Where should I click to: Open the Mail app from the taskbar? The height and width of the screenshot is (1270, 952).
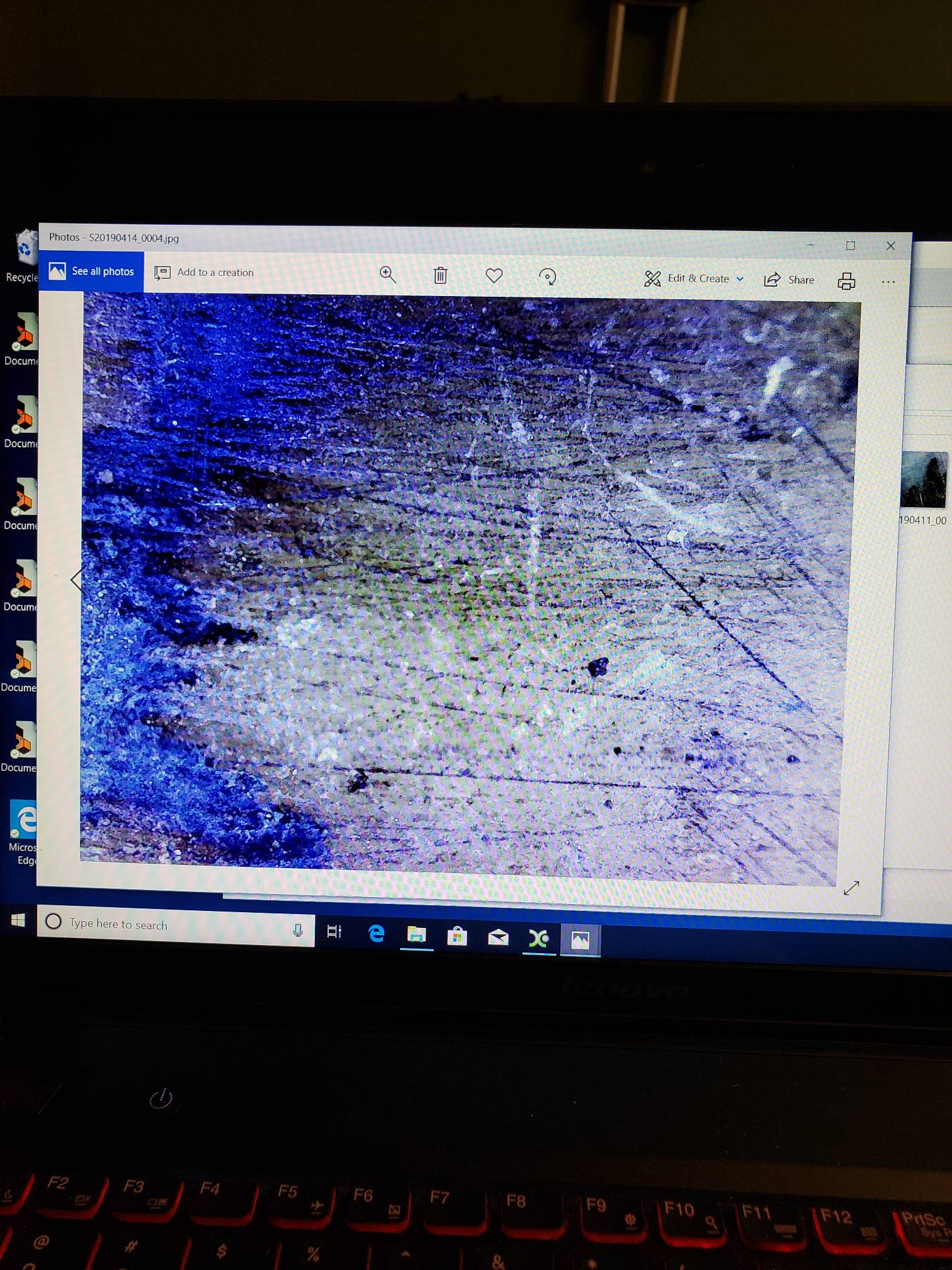(498, 938)
